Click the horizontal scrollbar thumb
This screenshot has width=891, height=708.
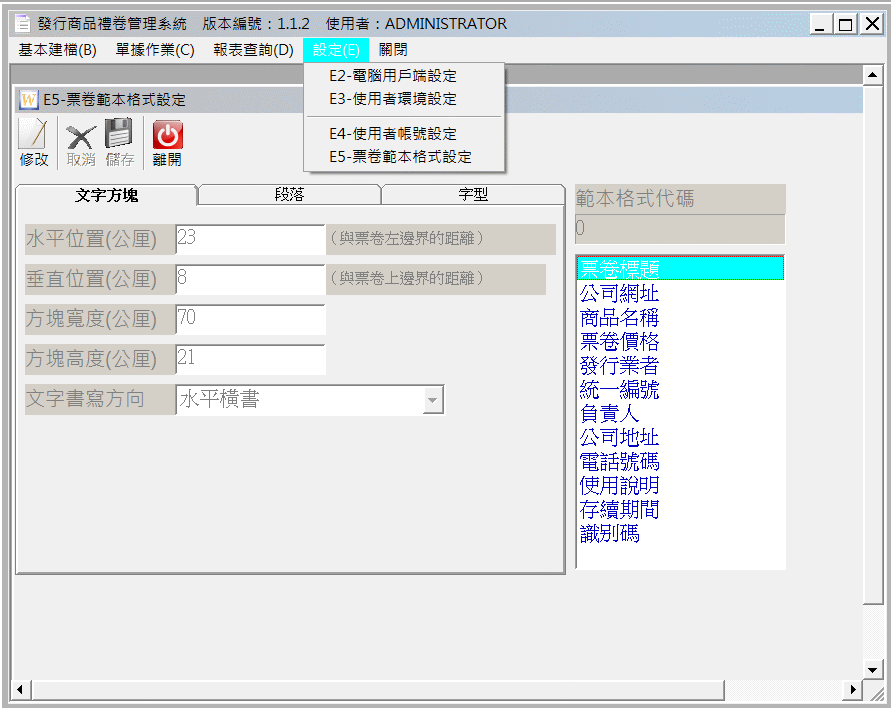pyautogui.click(x=377, y=690)
